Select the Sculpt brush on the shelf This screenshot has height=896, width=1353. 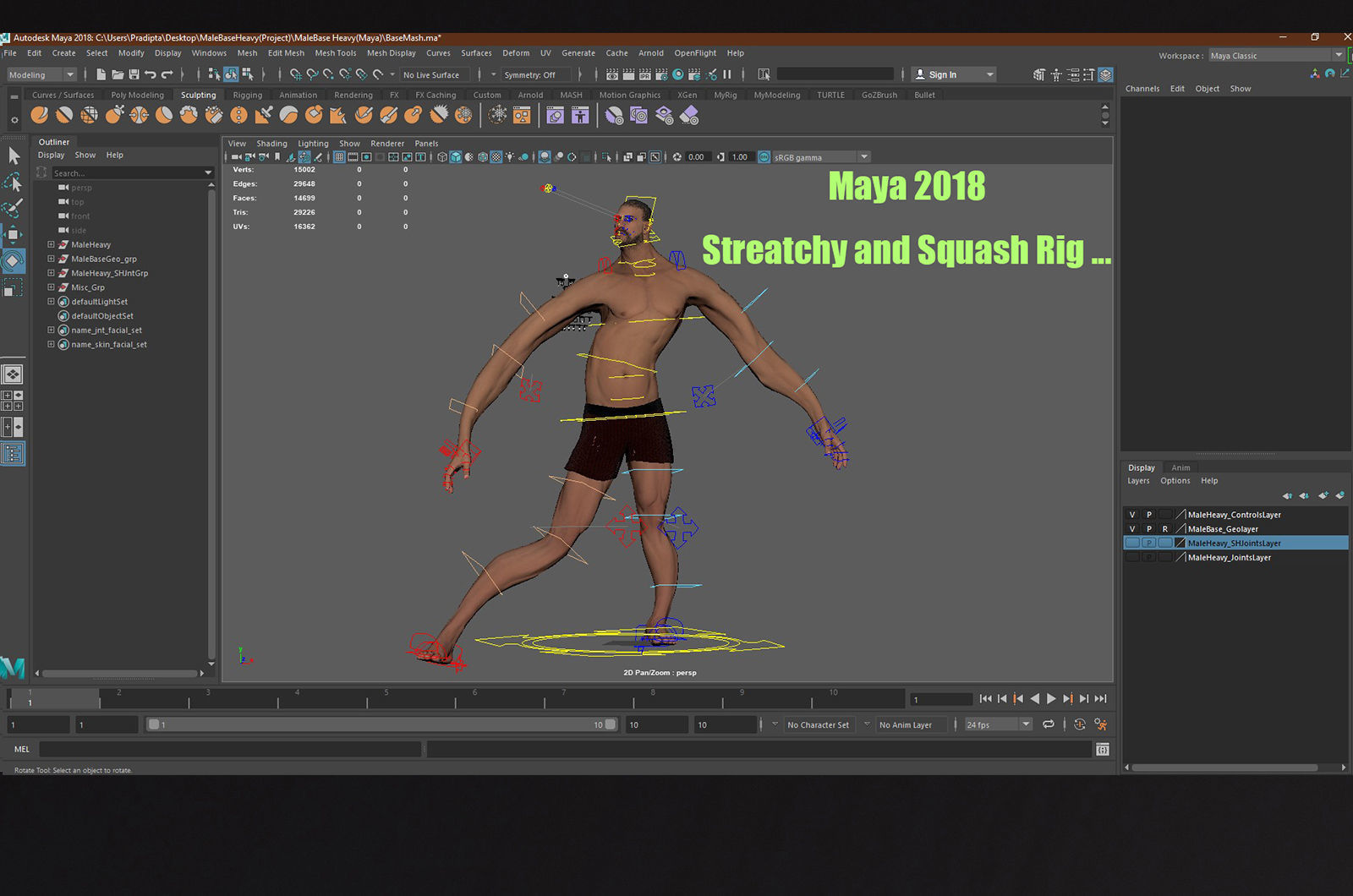coord(40,115)
